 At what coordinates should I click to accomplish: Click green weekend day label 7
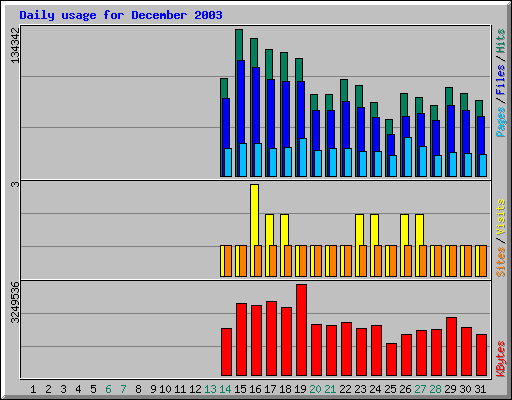pos(123,389)
